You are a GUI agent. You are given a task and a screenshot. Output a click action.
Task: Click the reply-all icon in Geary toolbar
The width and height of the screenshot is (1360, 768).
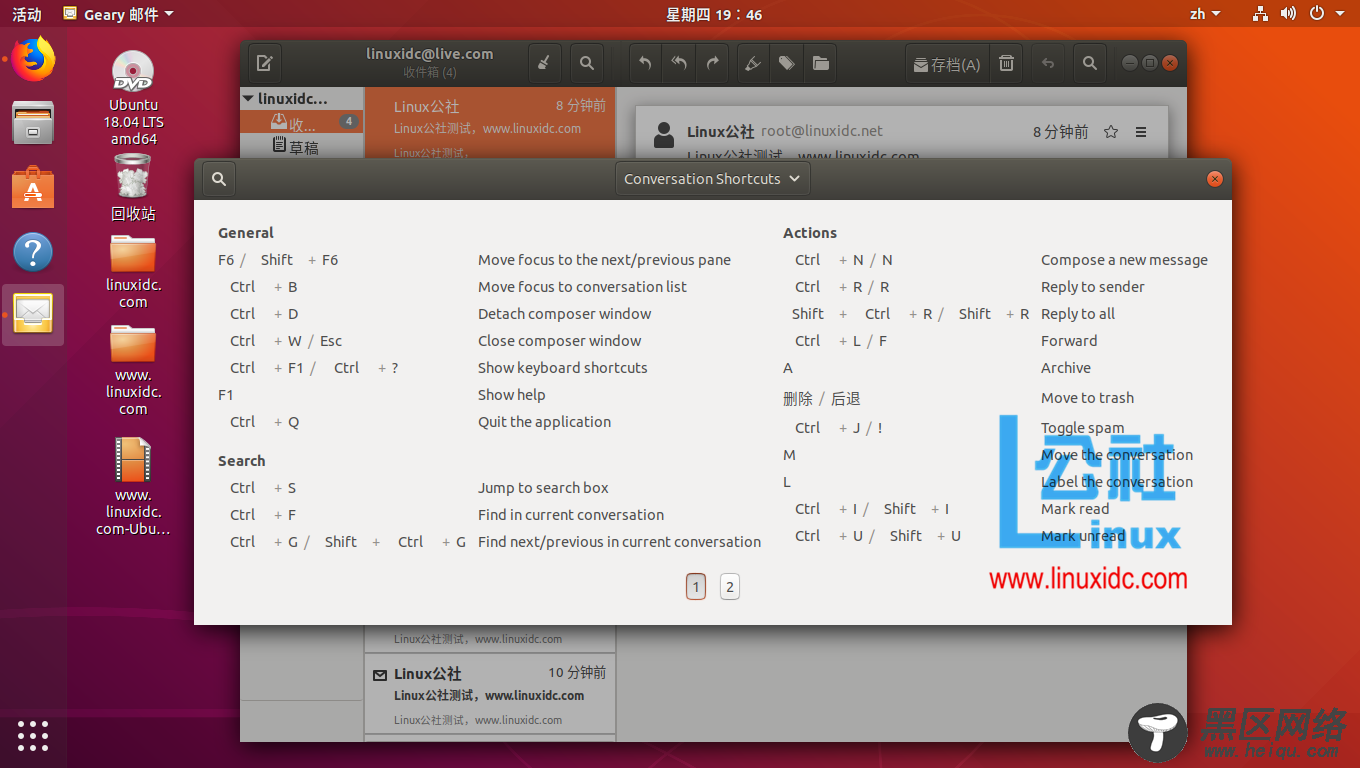[679, 63]
